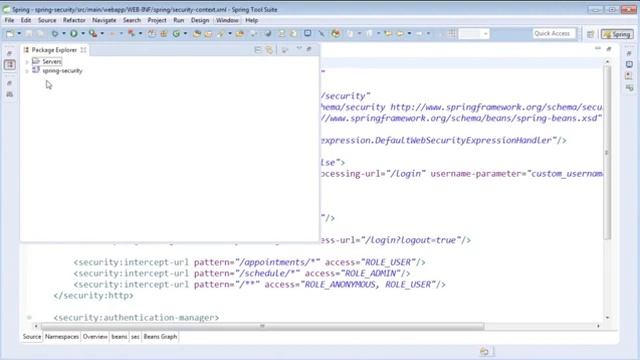Viewport: 640px width, 360px height.
Task: Open the Refactor menu
Action: coord(74,20)
